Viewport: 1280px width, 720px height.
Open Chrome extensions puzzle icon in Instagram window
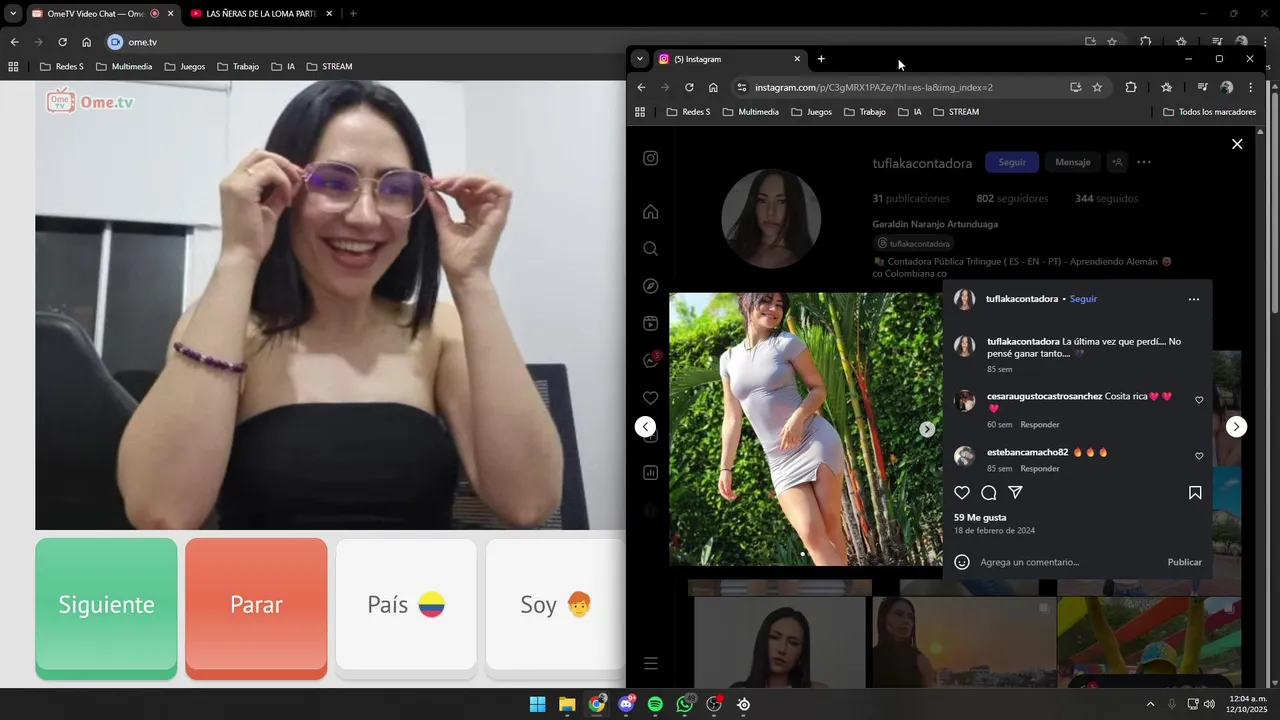(1131, 87)
